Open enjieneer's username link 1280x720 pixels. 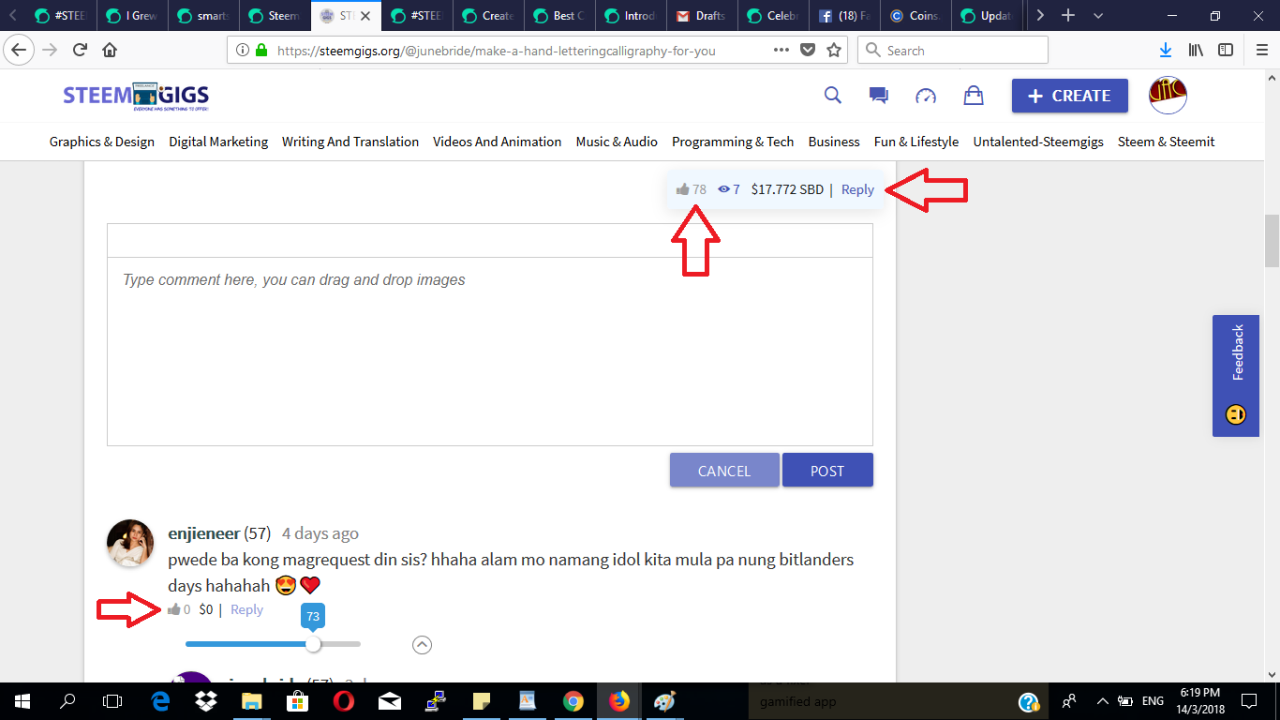[204, 533]
